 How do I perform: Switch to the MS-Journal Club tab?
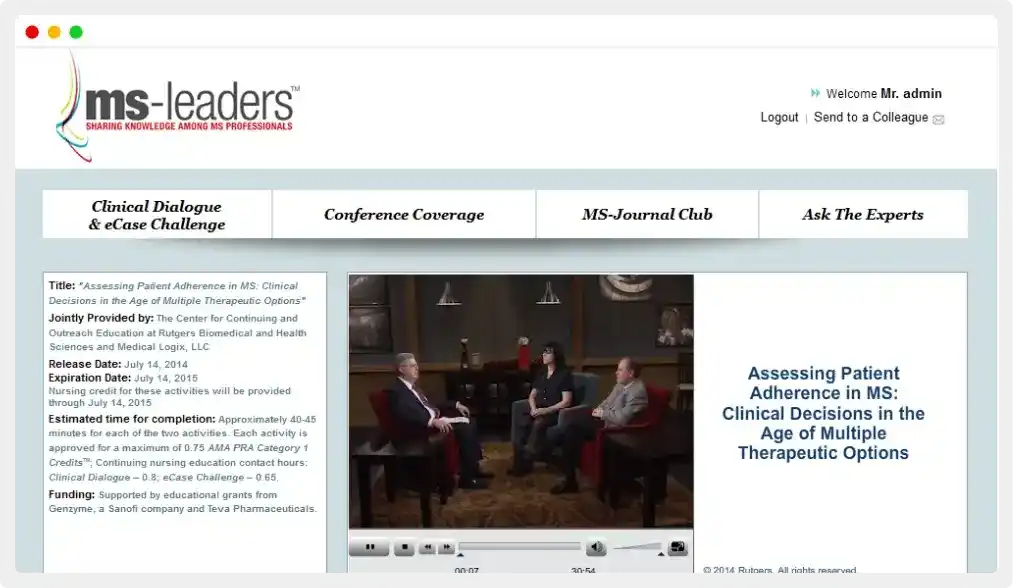(647, 215)
